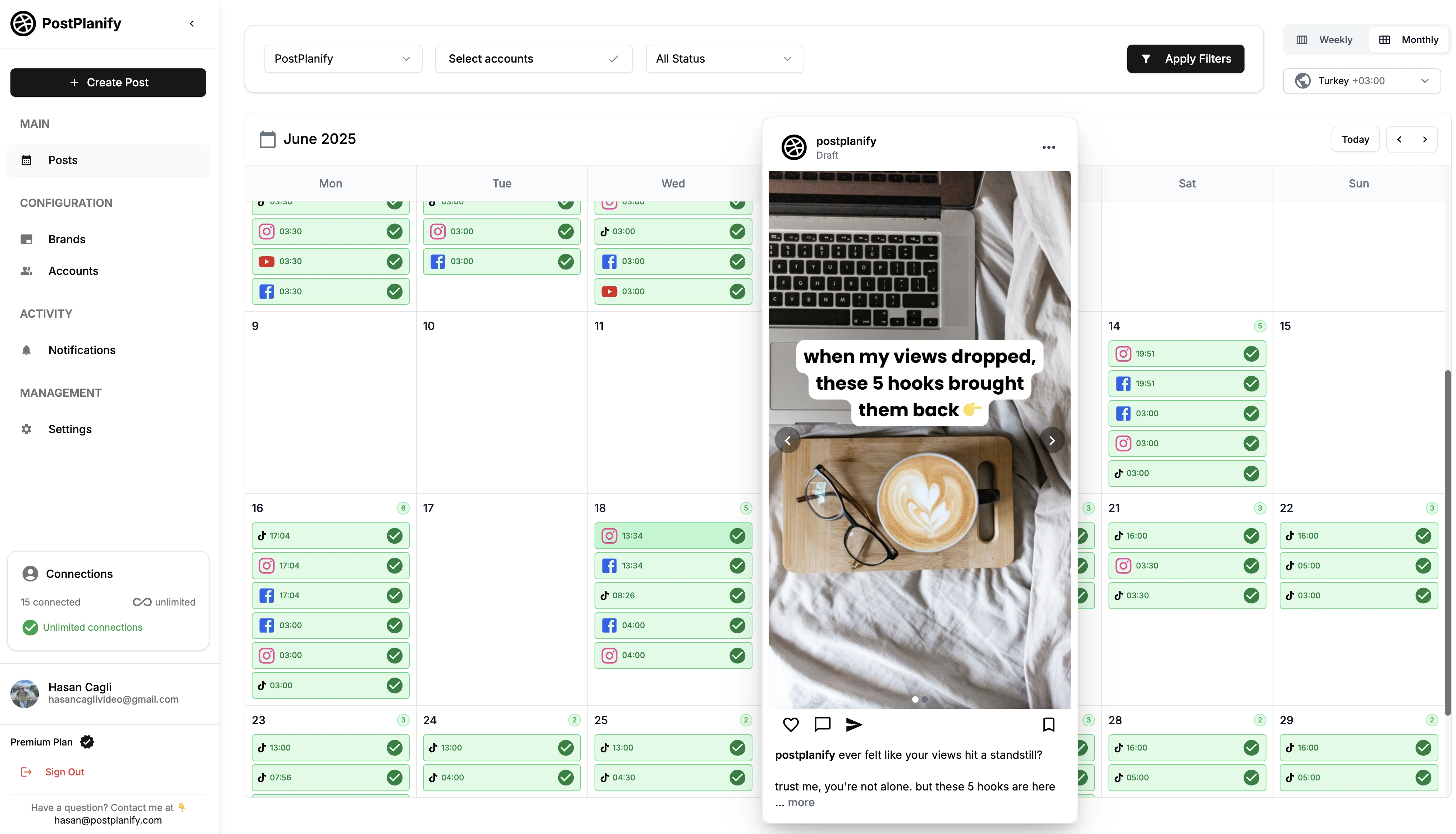The height and width of the screenshot is (834, 1456).
Task: Open the Posts calendar section
Action: (63, 160)
